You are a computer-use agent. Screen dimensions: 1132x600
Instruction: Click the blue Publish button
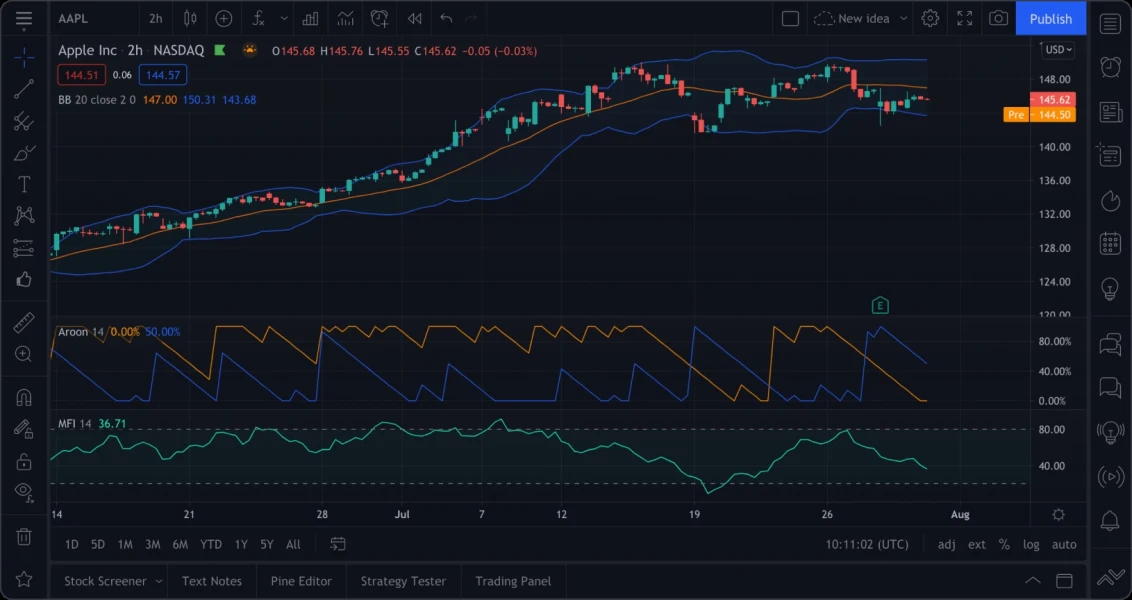(x=1050, y=18)
